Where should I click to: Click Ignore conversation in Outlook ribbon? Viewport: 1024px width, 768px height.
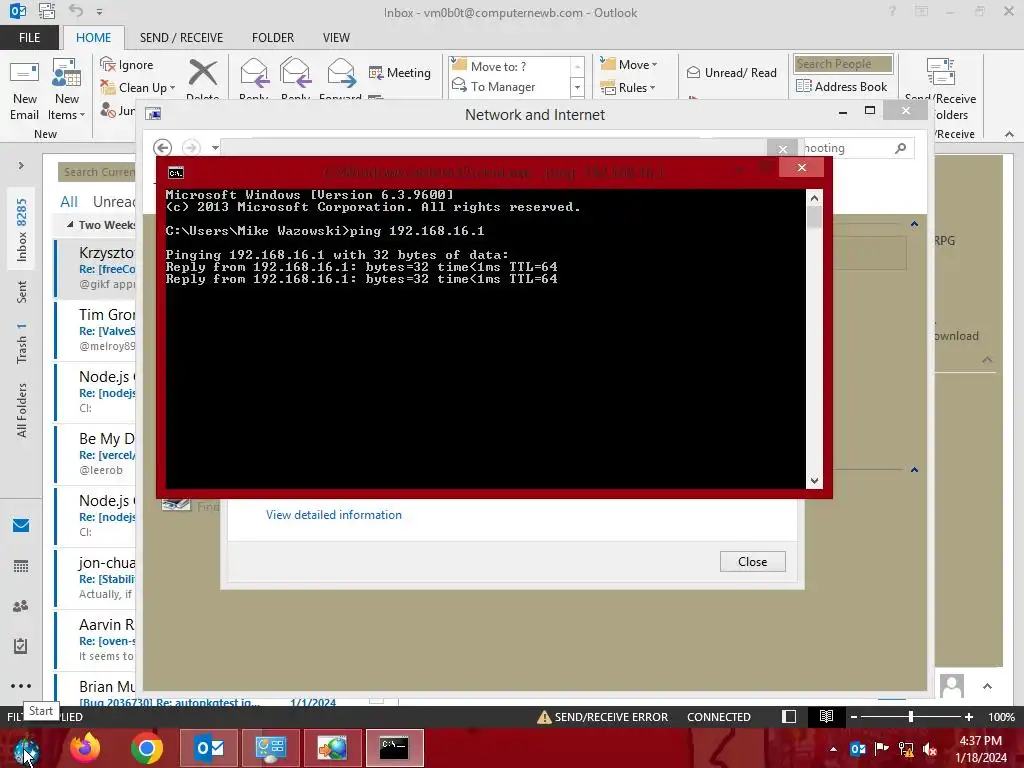(x=127, y=65)
